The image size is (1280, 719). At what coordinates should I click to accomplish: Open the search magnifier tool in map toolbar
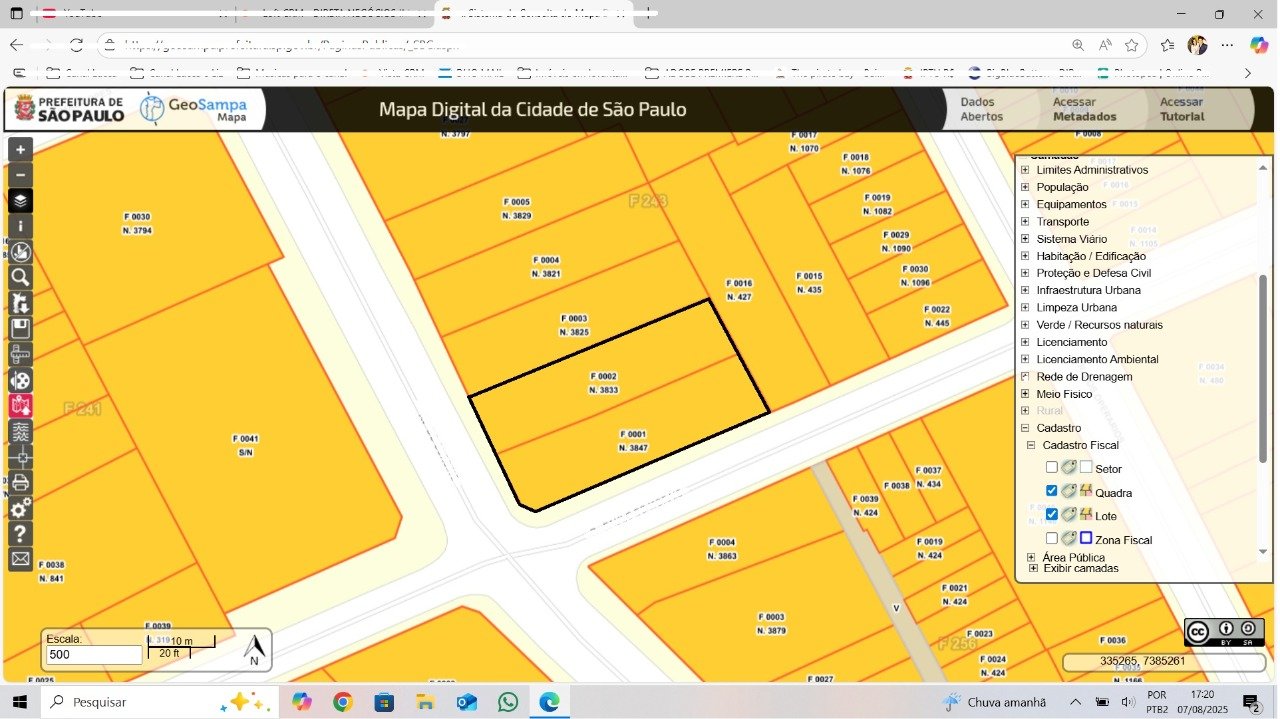click(20, 277)
